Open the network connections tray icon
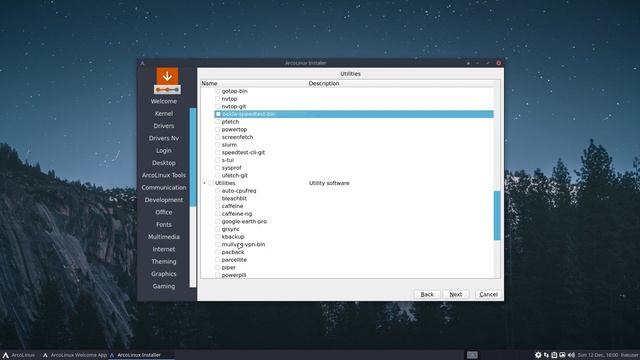 546,355
